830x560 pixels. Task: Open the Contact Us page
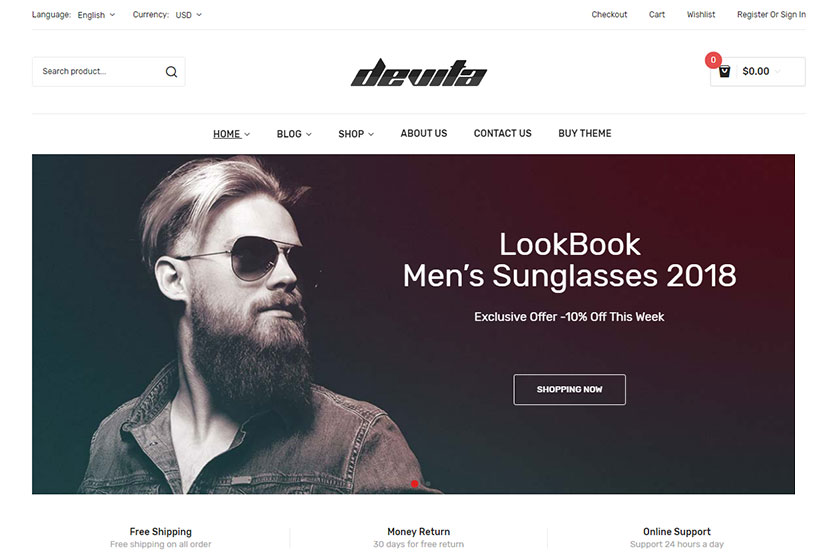point(502,133)
